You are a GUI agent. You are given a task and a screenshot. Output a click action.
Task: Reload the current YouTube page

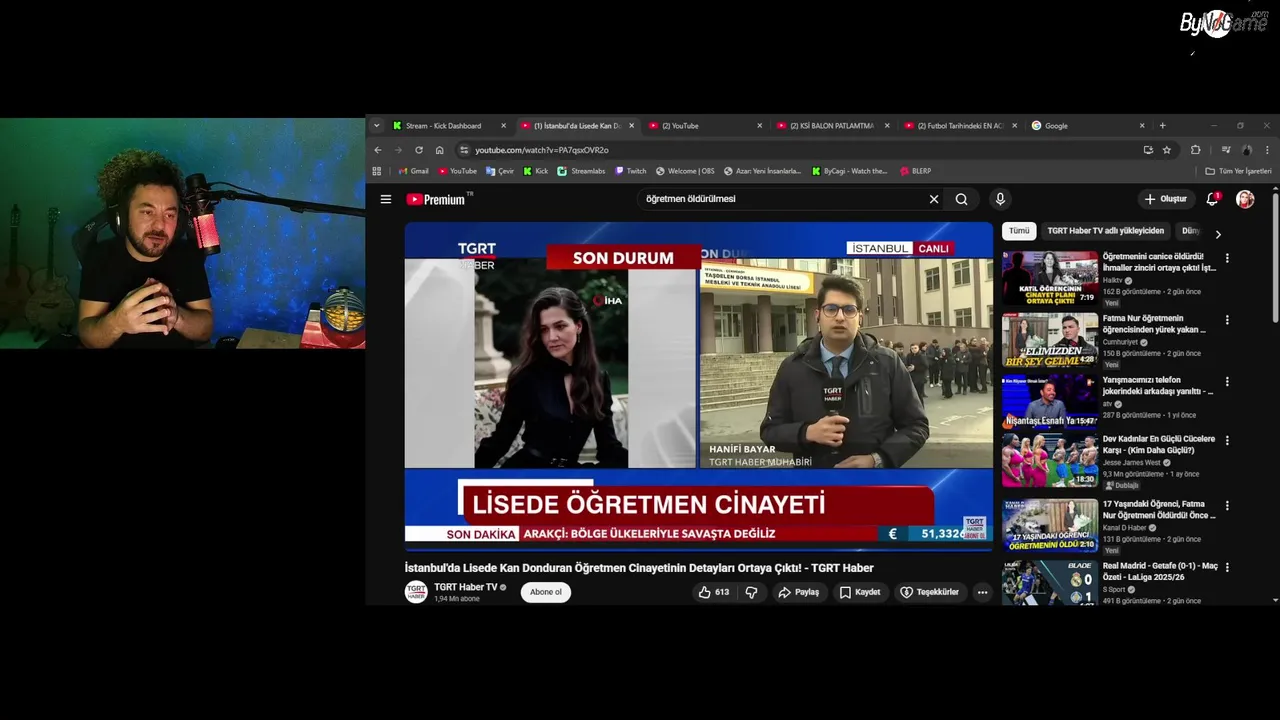tap(419, 150)
